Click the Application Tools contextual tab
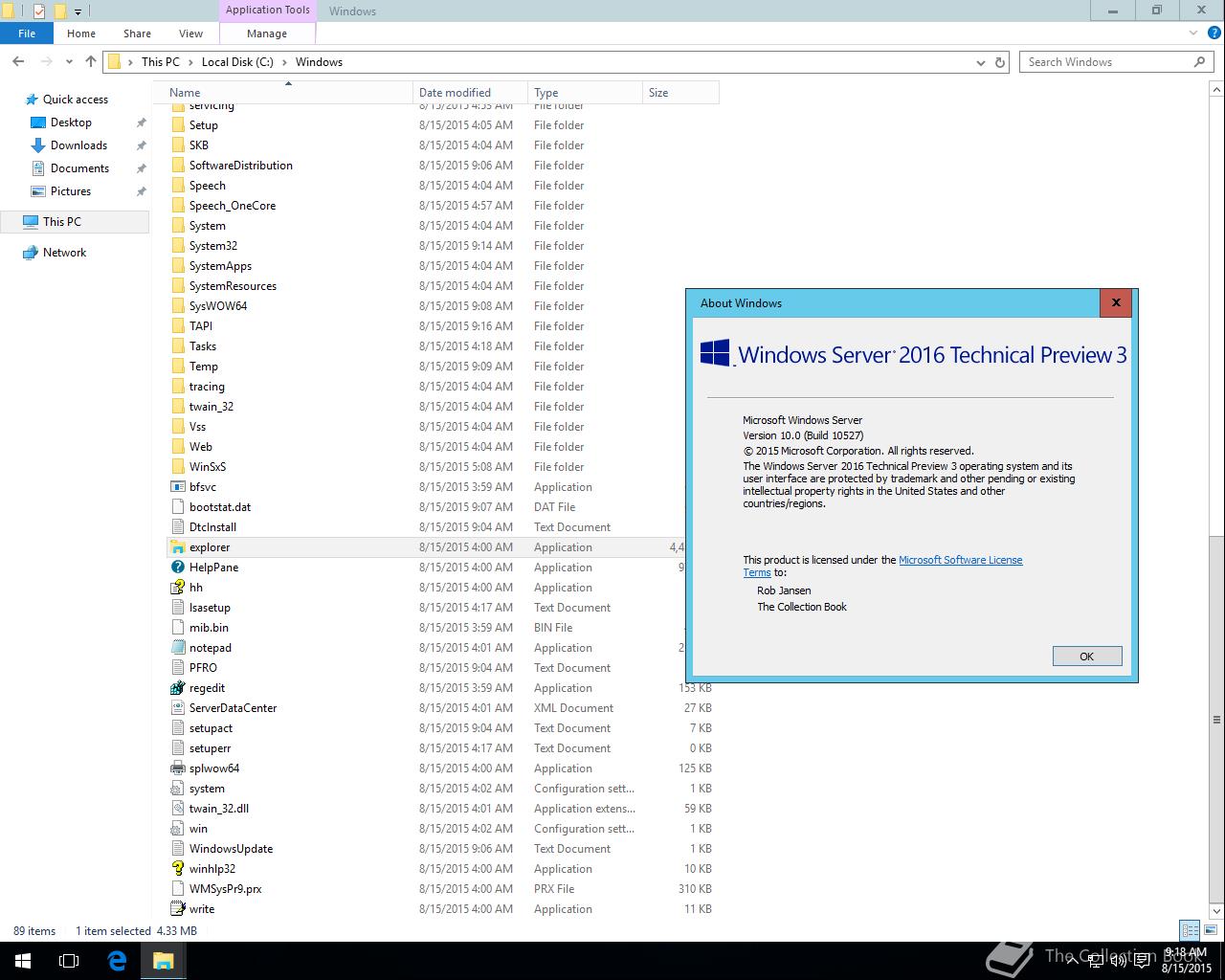The image size is (1225, 980). 268,11
